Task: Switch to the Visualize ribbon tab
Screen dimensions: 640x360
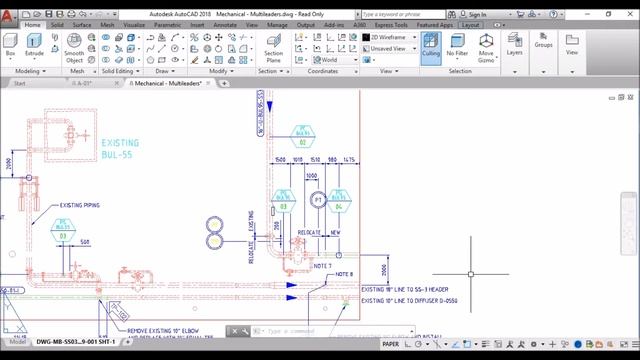Action: click(x=134, y=25)
